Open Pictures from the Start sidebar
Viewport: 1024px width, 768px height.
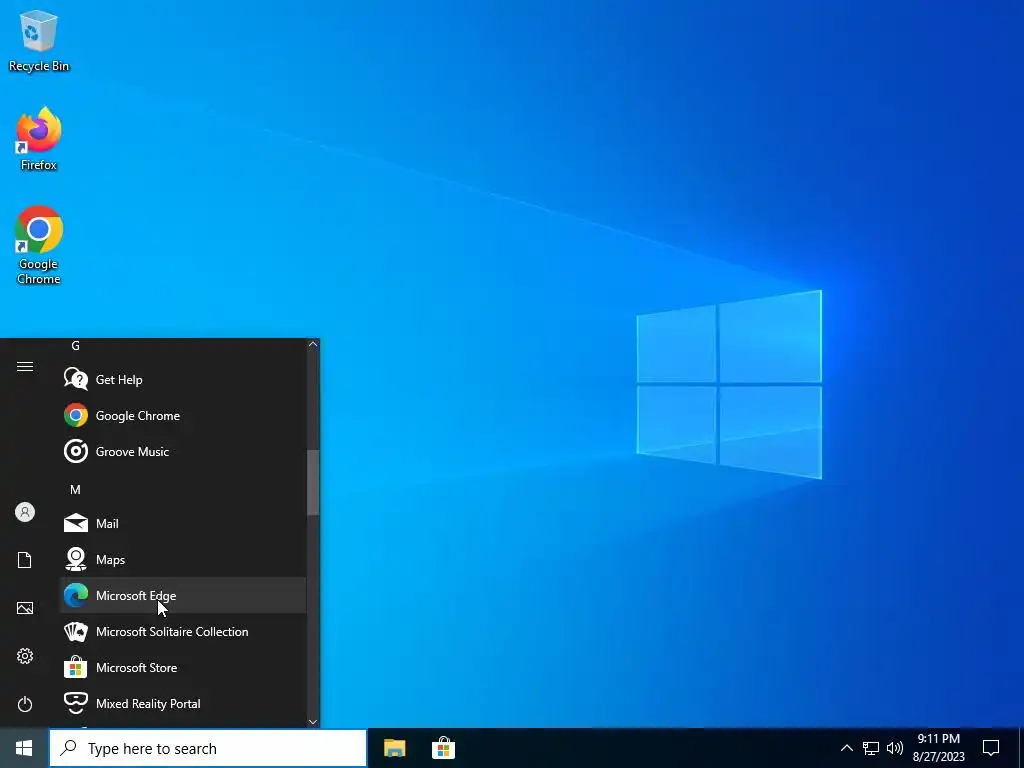coord(25,608)
